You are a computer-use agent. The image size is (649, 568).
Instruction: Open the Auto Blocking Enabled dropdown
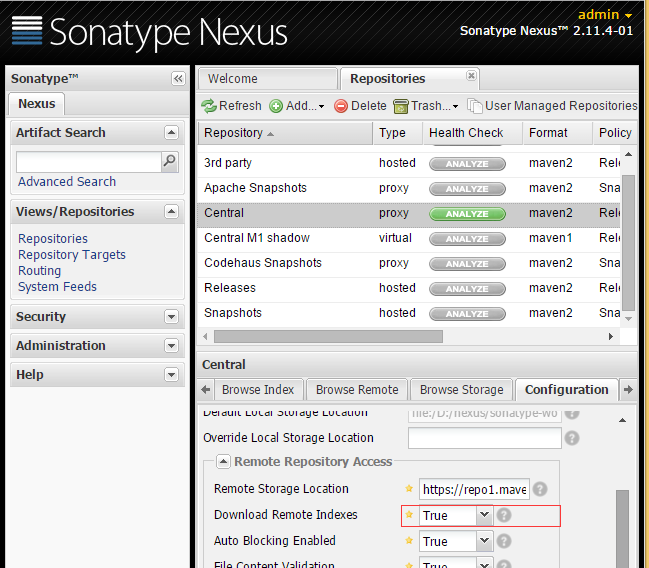pyautogui.click(x=484, y=541)
